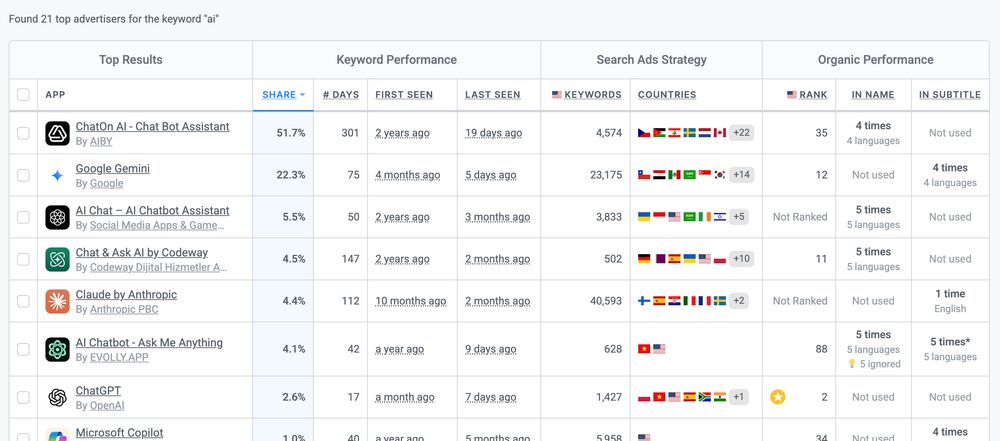The image size is (1000, 441).
Task: Expand the +5 countries badge for AI Chat
Action: tap(739, 217)
